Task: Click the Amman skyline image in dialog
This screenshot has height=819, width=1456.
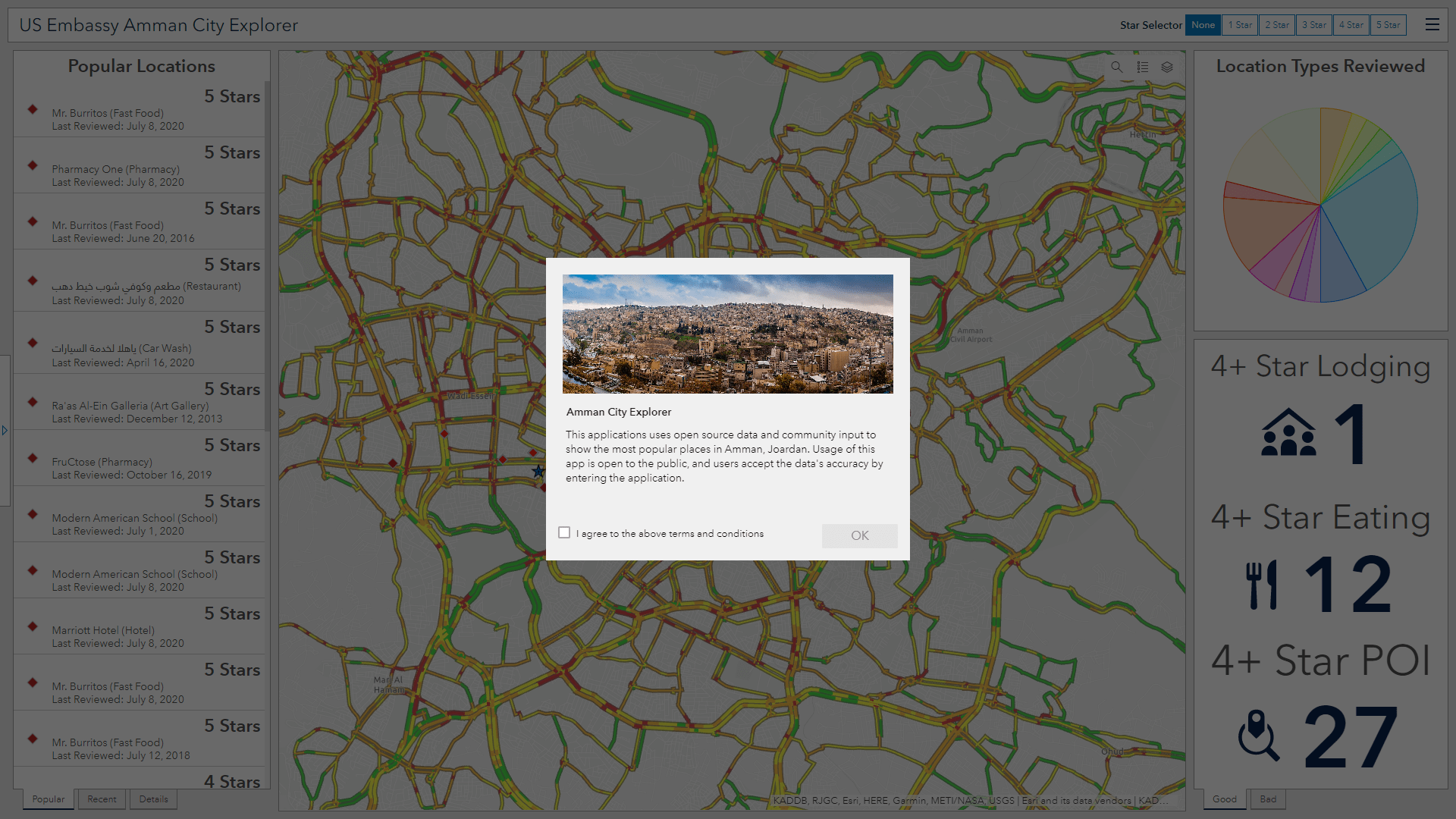Action: pos(727,334)
